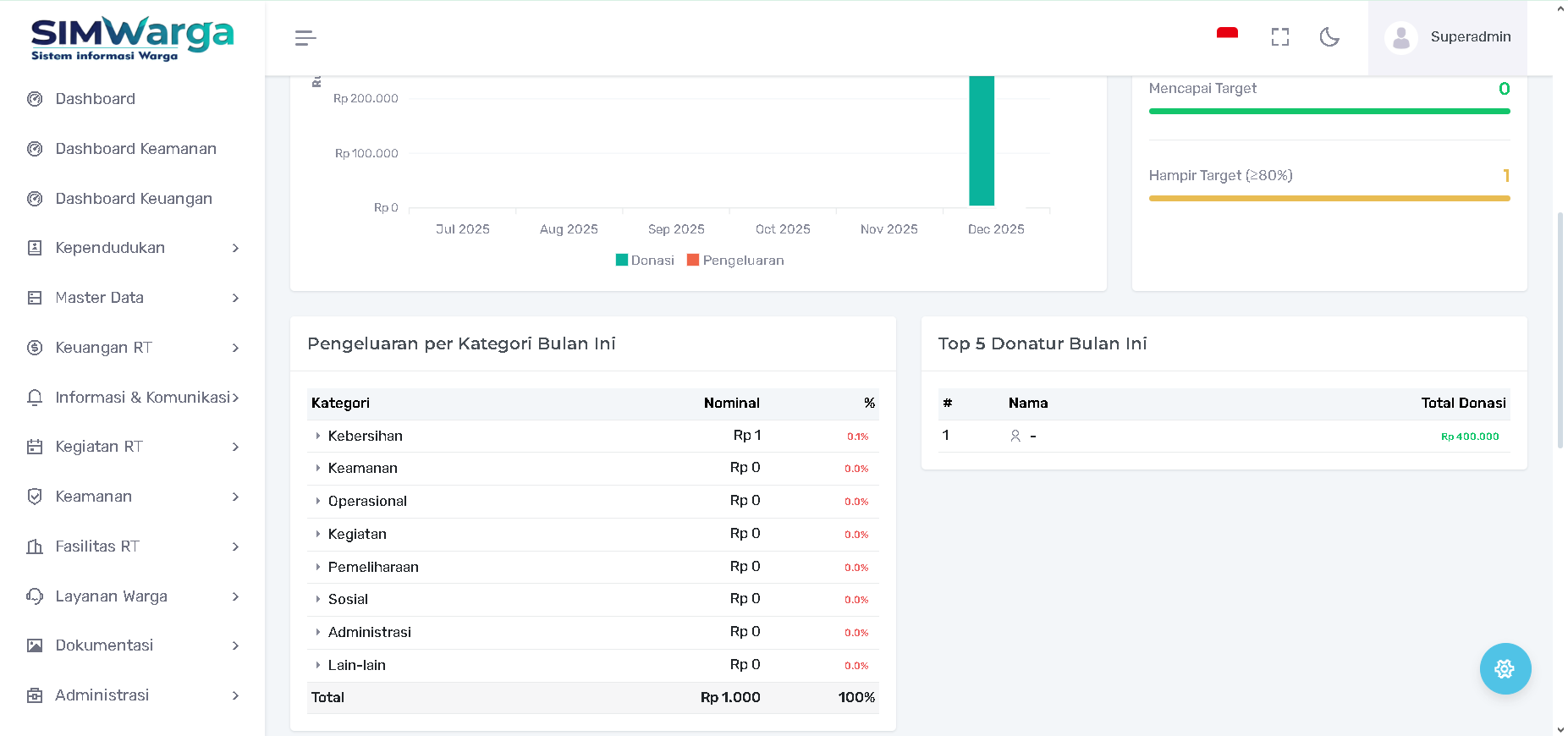Click the Superadmin user avatar

click(x=1400, y=38)
